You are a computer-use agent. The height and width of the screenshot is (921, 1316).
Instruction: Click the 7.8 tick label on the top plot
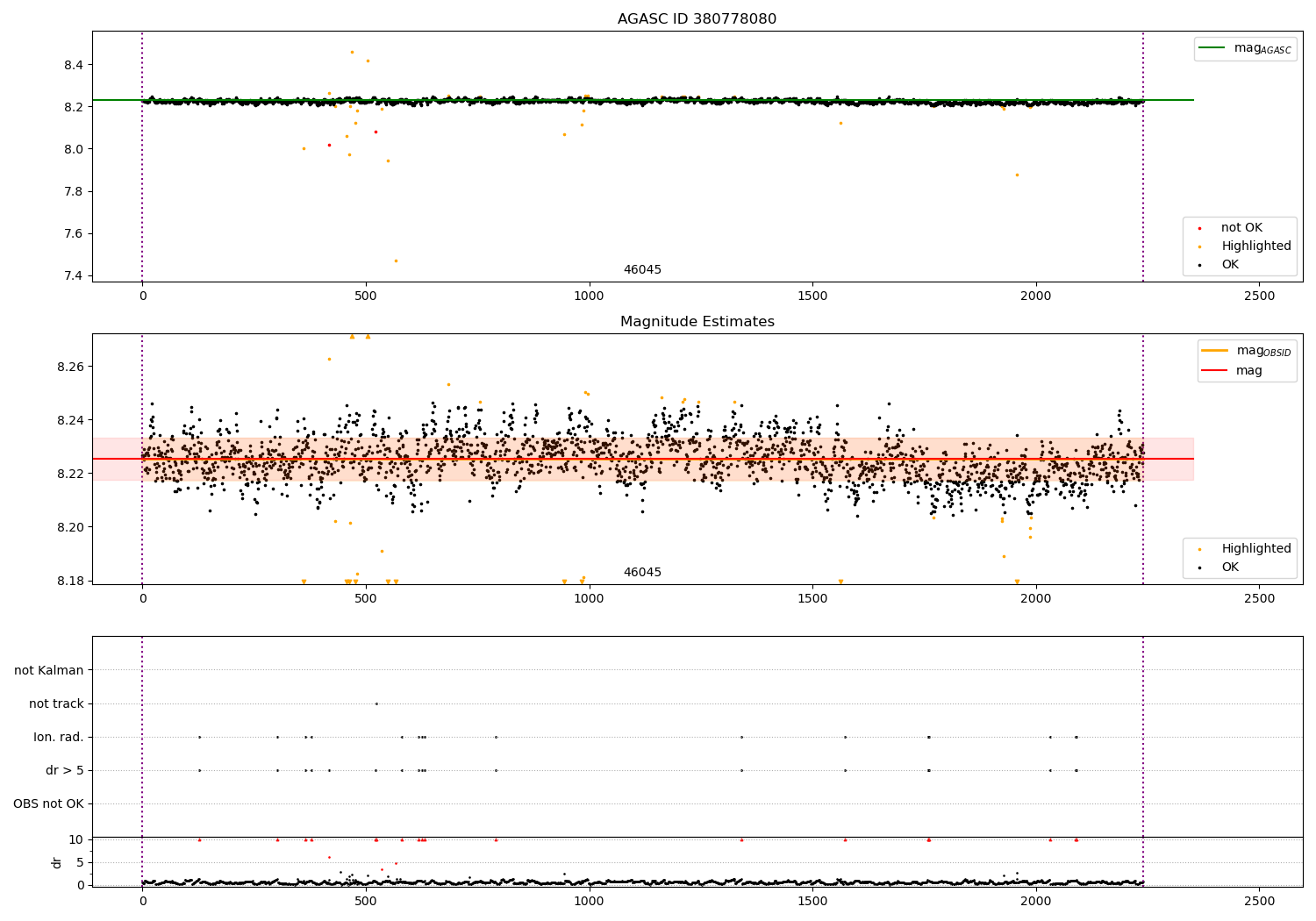tap(73, 192)
